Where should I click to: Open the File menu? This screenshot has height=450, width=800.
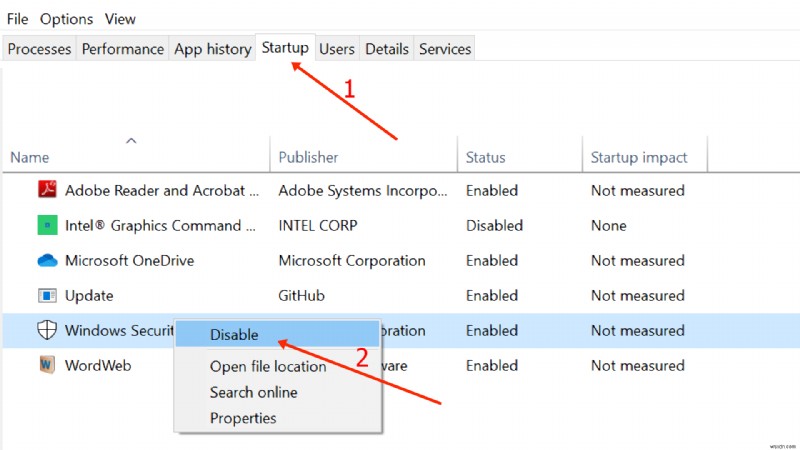(17, 19)
